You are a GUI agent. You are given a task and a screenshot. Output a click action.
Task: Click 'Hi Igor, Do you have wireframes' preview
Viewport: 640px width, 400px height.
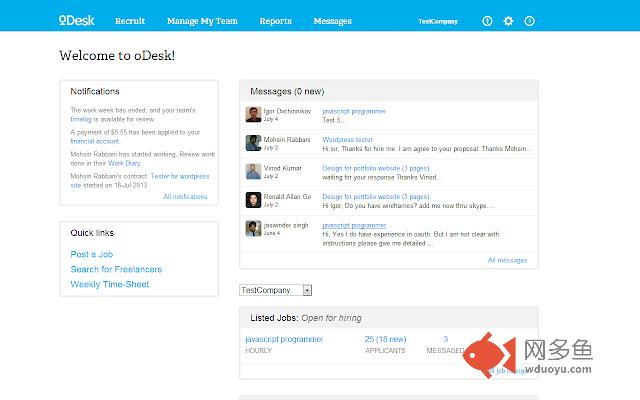408,206
